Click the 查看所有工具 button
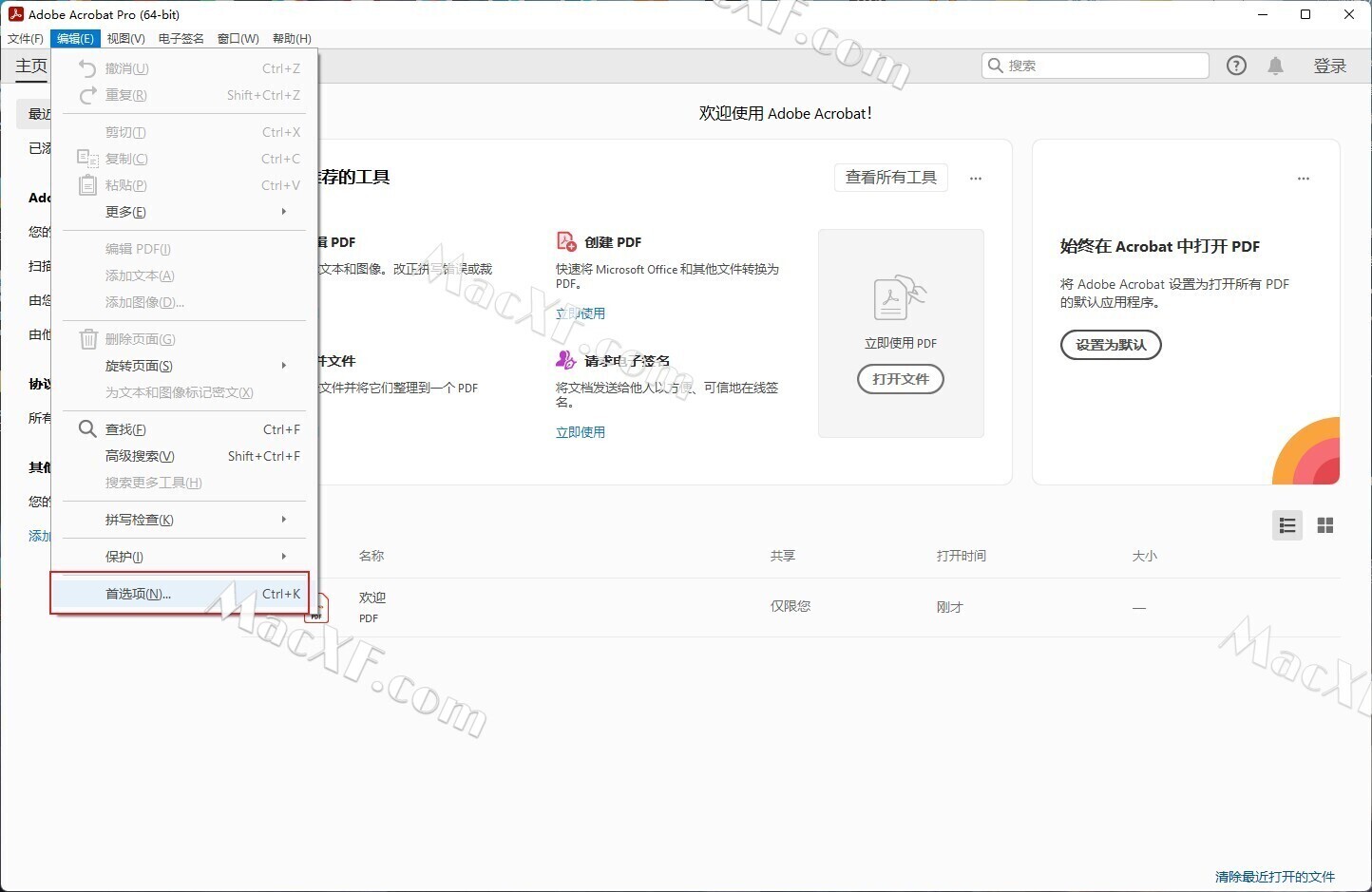The width and height of the screenshot is (1372, 892). [891, 178]
